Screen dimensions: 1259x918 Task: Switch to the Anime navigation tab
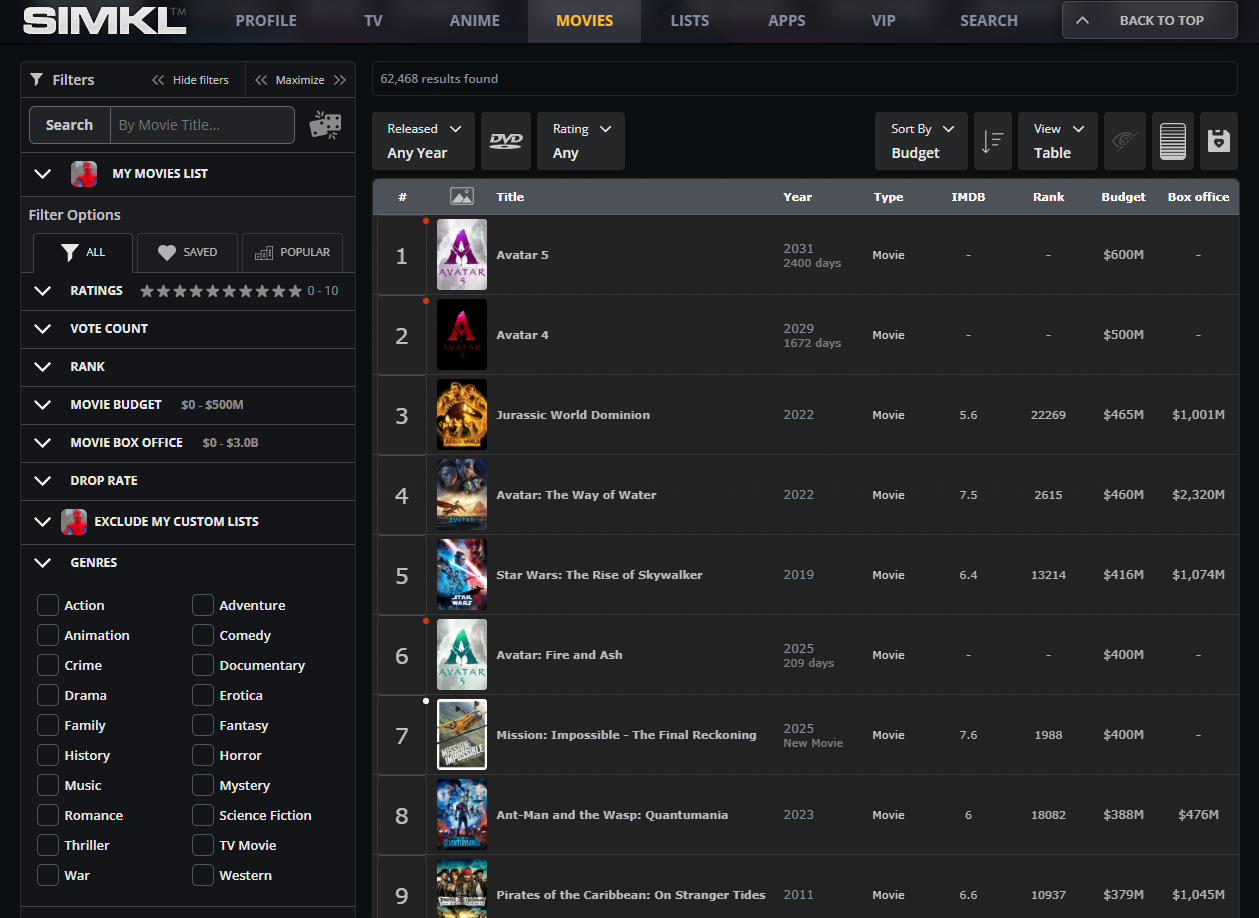coord(474,21)
